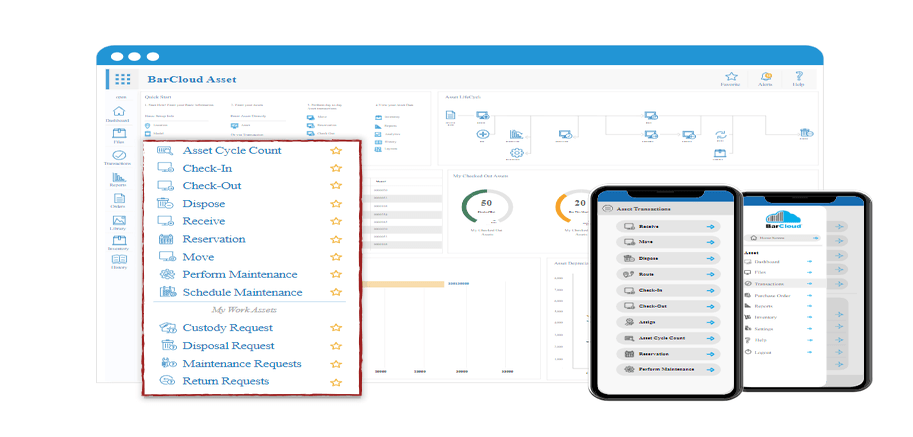The height and width of the screenshot is (437, 913).
Task: Toggle favorite star for Custody Request
Action: coord(335,328)
